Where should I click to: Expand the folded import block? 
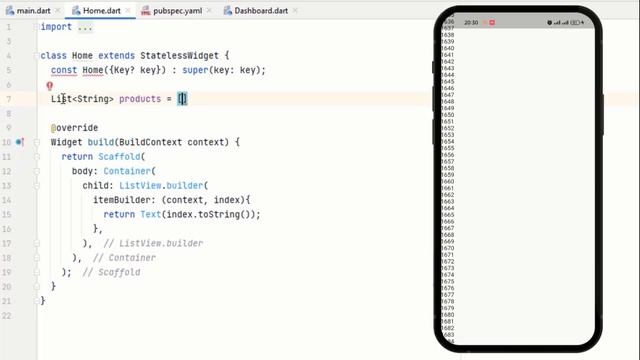(36, 27)
